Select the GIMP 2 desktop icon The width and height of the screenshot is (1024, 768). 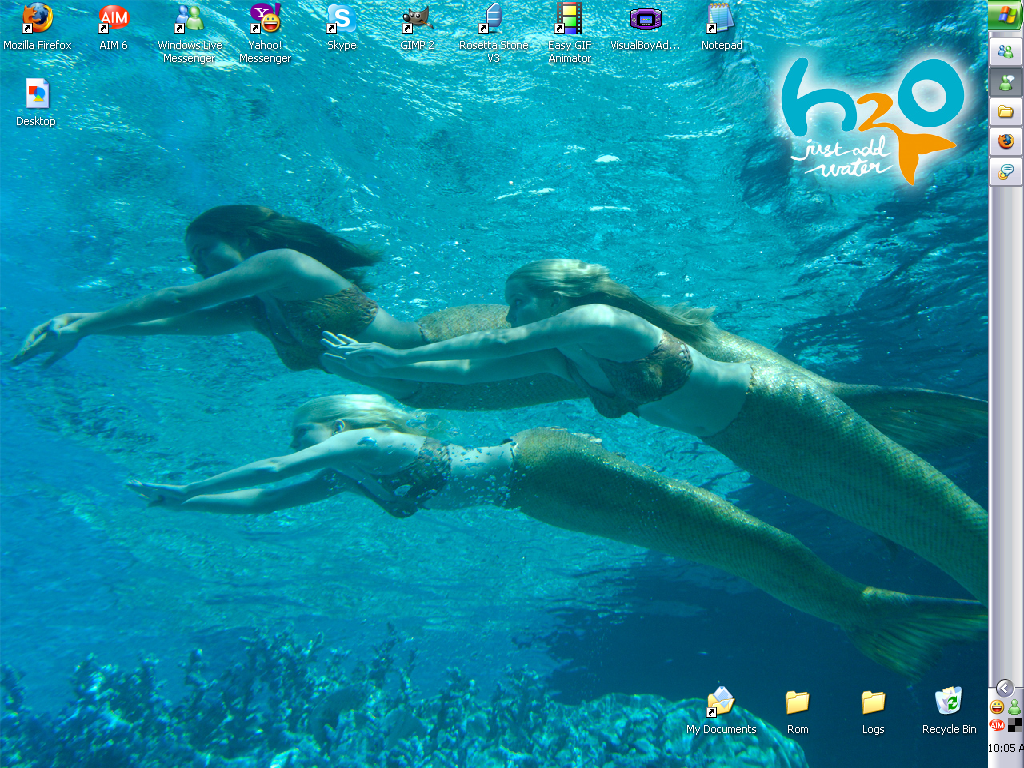coord(417,27)
